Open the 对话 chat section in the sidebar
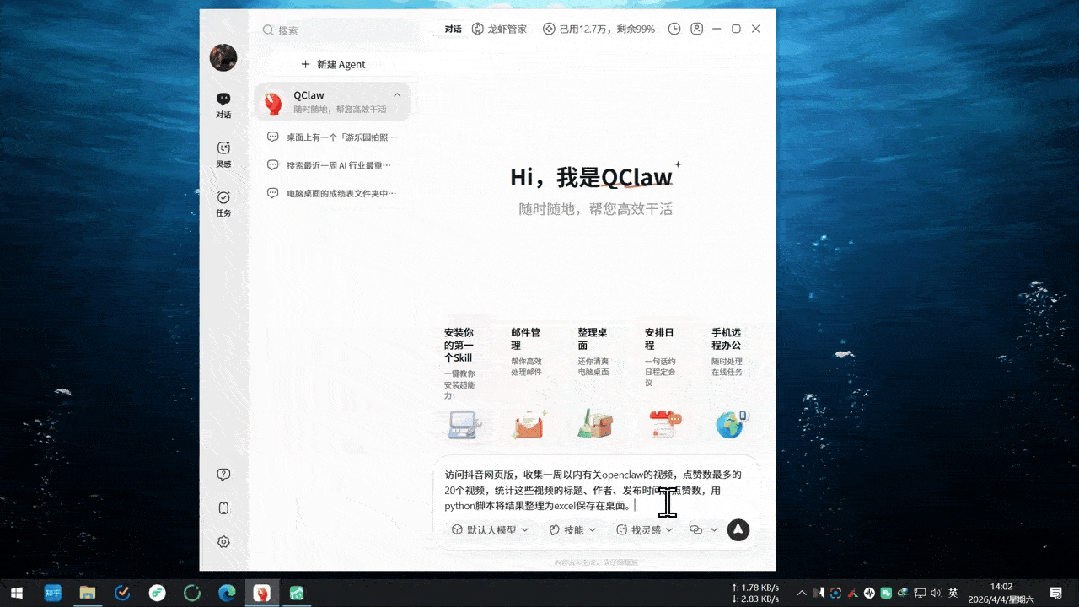 223,105
